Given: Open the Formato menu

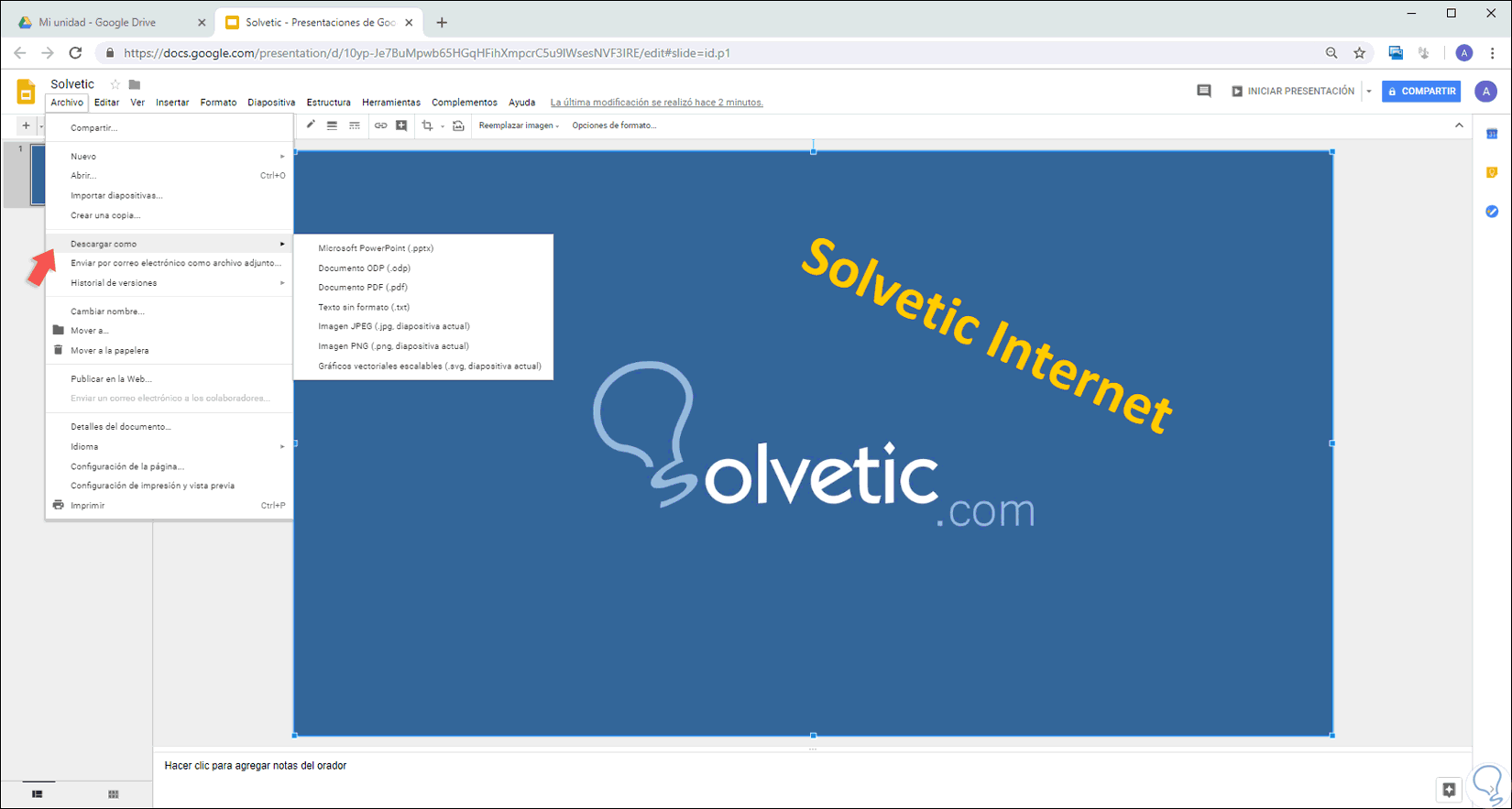Looking at the screenshot, I should (218, 103).
